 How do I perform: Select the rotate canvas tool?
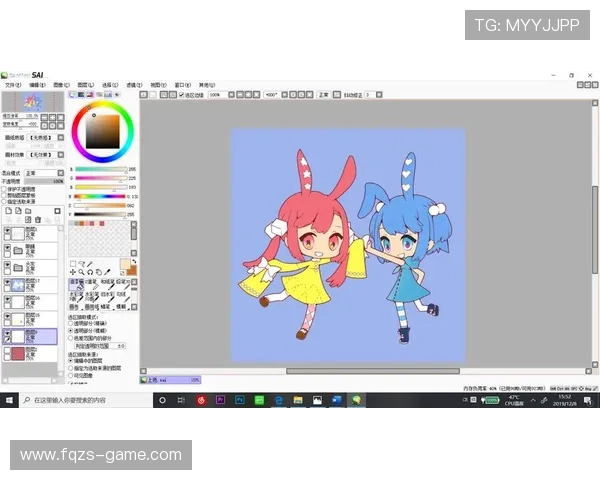tap(90, 272)
